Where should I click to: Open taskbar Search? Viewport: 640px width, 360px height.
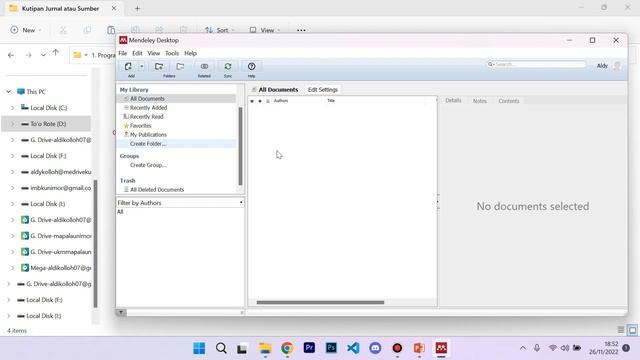click(221, 348)
